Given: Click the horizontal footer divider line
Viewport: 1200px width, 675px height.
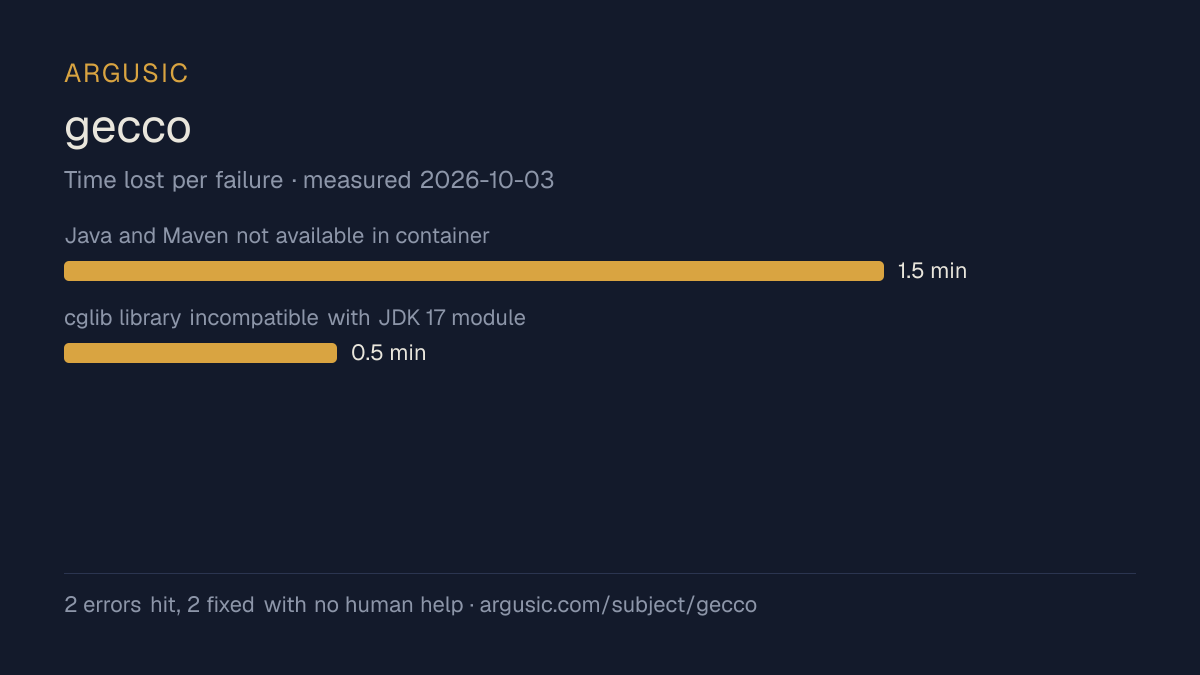Looking at the screenshot, I should pyautogui.click(x=600, y=573).
